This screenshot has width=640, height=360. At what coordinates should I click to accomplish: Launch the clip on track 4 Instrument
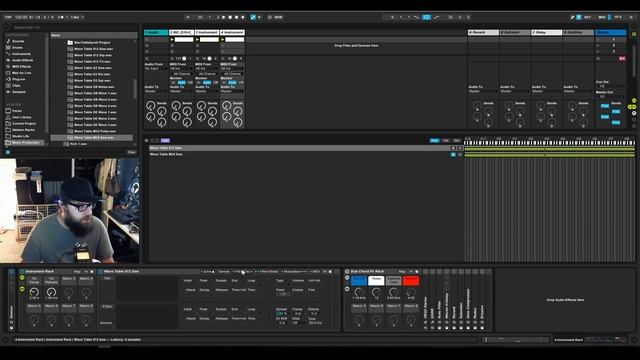[223, 40]
